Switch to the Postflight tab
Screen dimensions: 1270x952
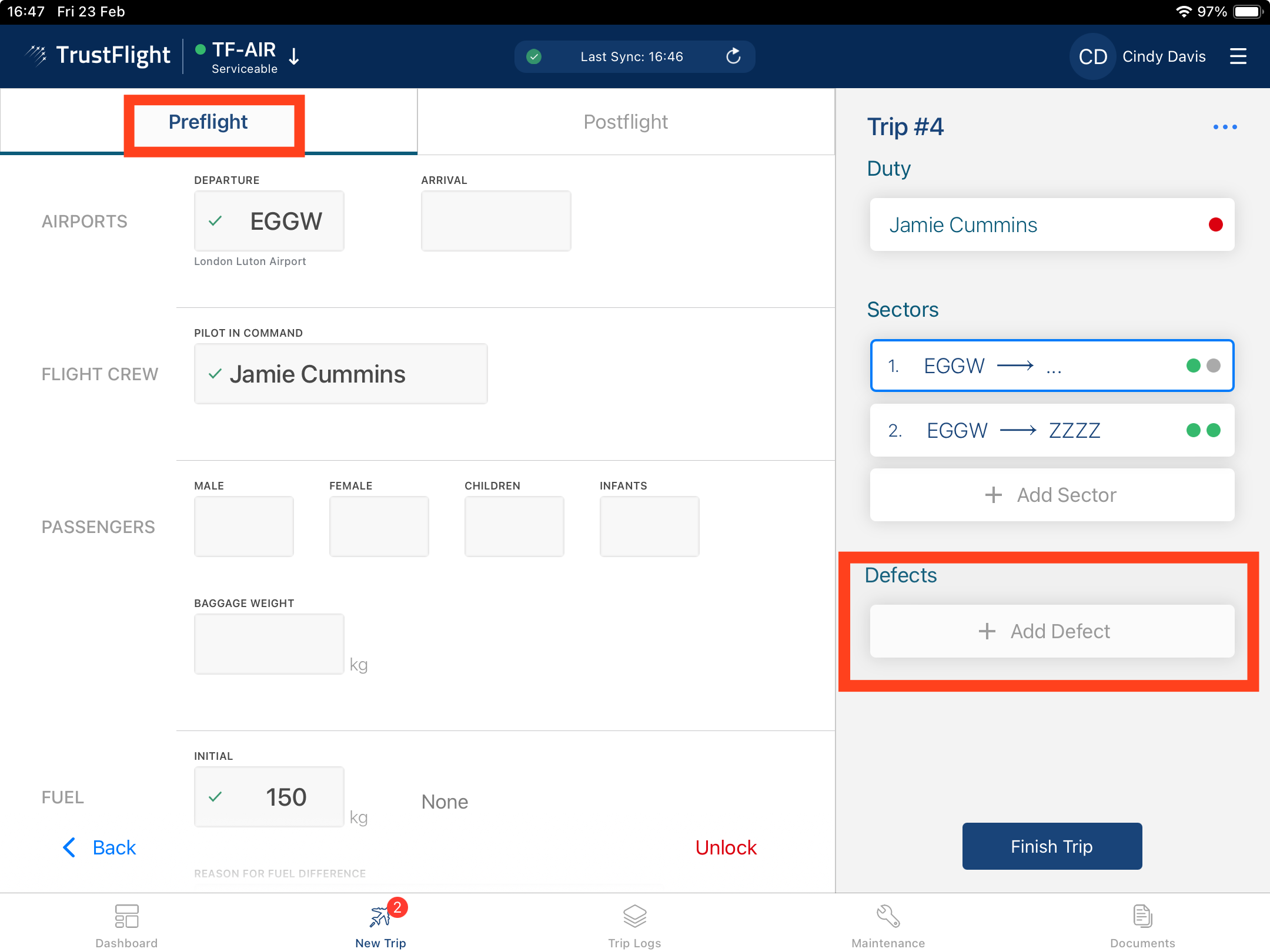coord(626,122)
